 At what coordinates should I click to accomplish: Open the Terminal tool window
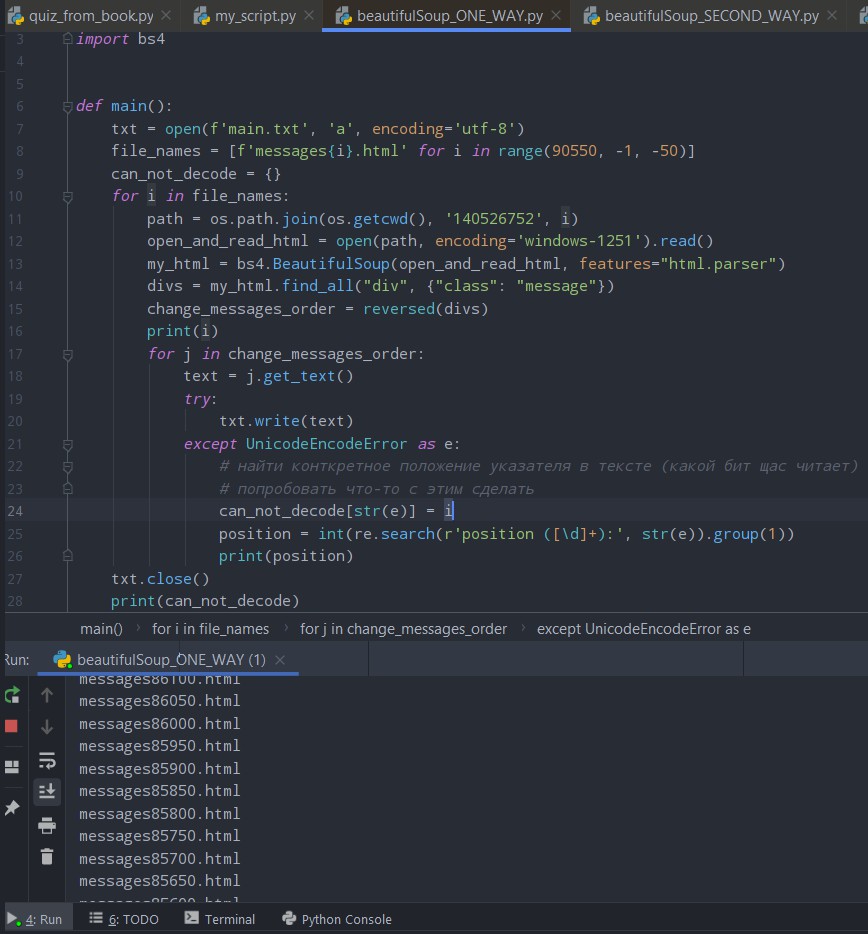coord(220,919)
